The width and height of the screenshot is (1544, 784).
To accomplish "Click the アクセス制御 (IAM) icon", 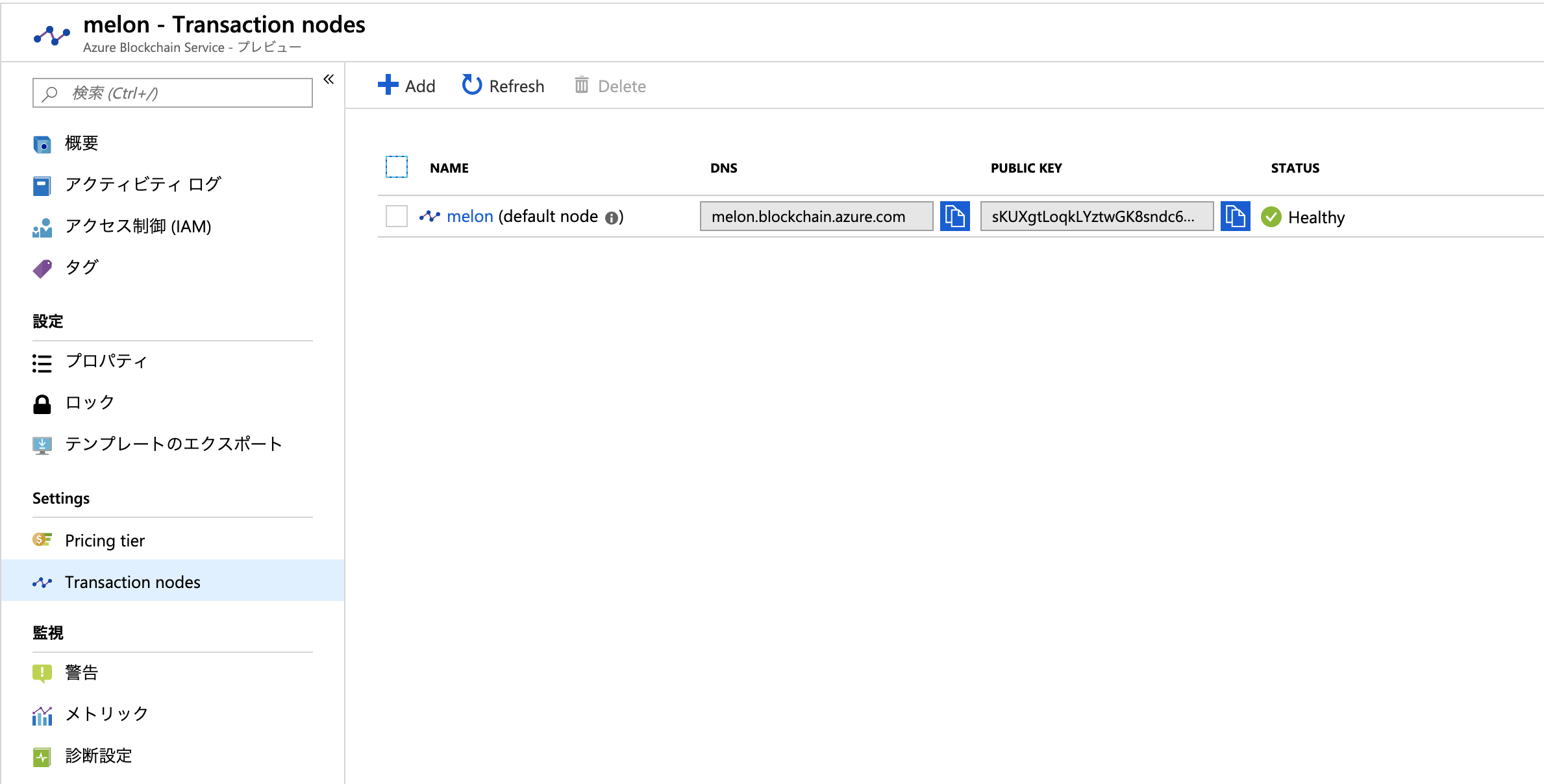I will (42, 227).
